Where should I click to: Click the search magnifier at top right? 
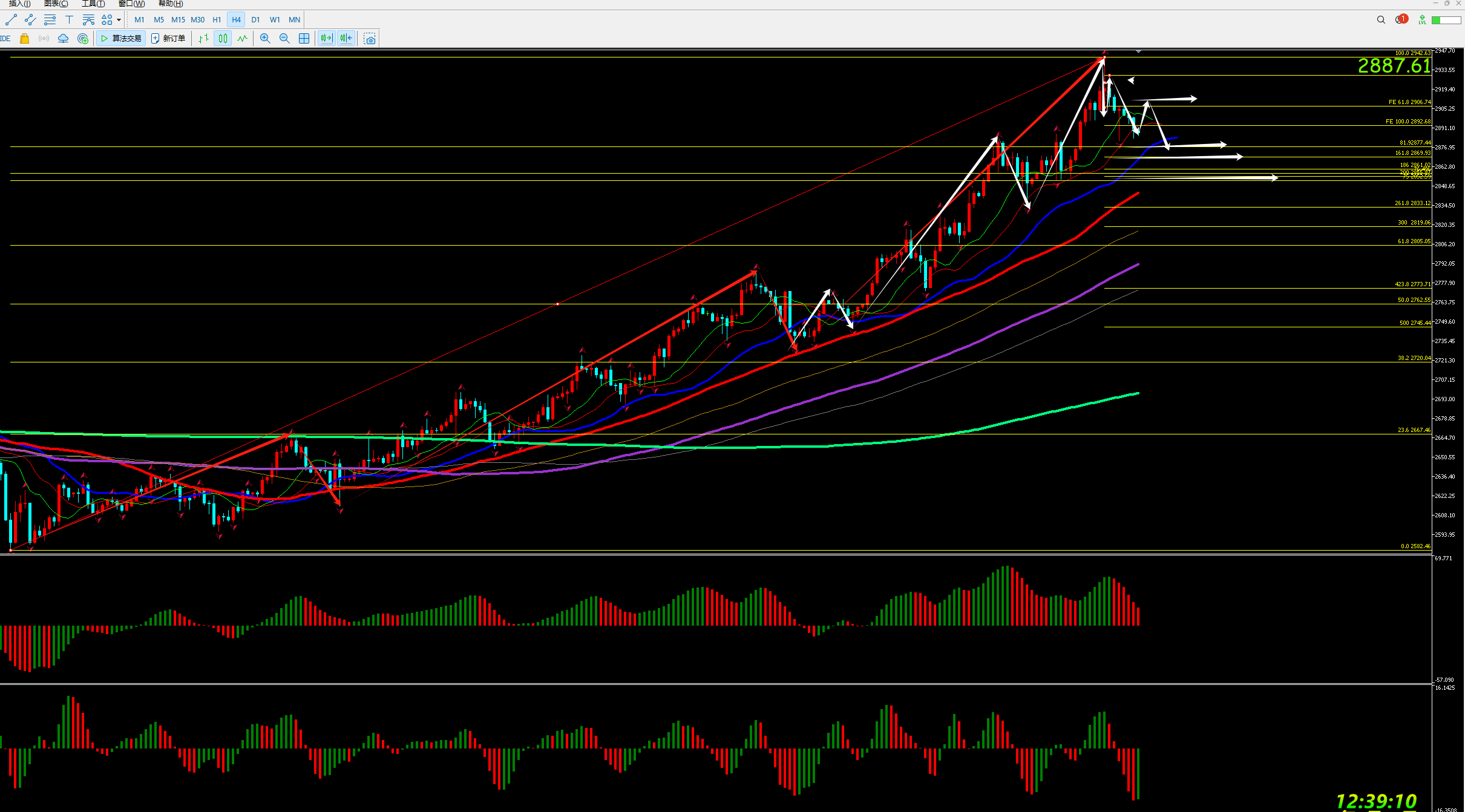point(1381,20)
